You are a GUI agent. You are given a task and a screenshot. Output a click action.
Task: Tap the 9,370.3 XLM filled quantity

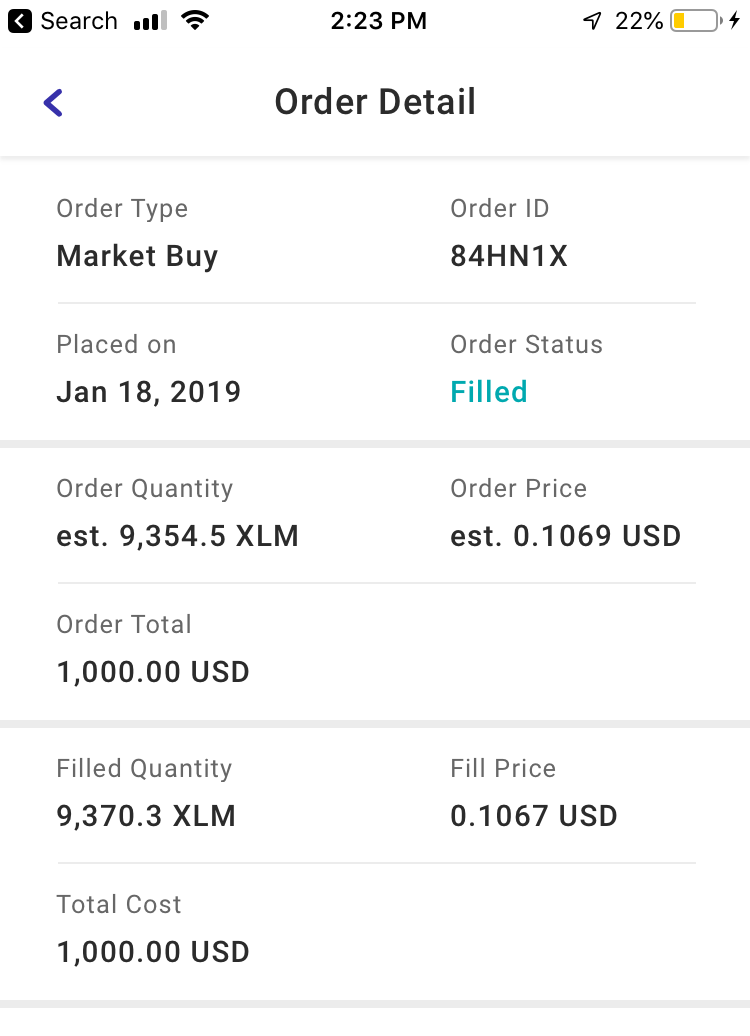[x=146, y=816]
